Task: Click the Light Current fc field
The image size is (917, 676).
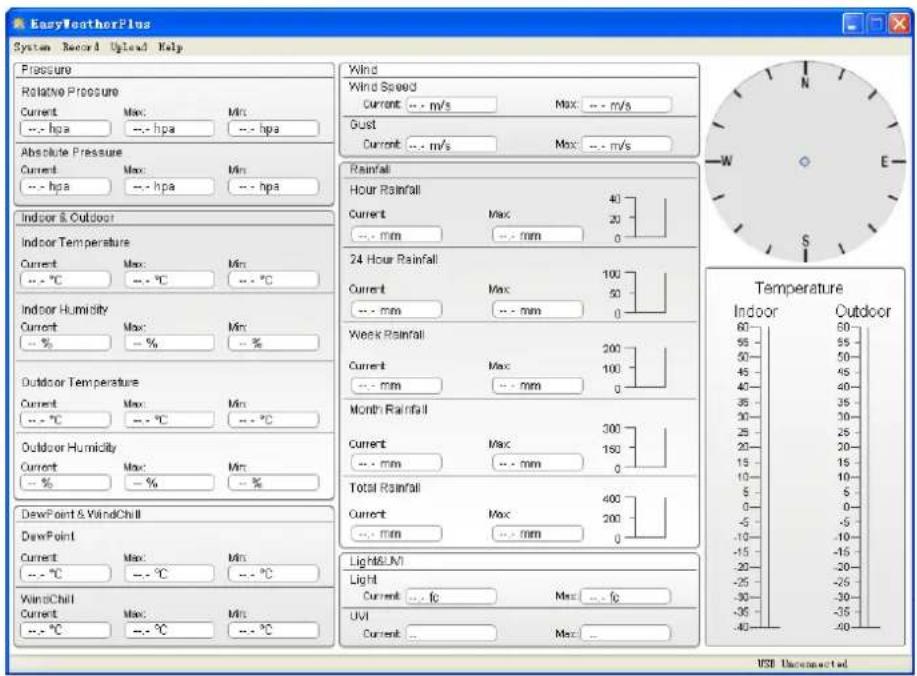Action: point(451,596)
